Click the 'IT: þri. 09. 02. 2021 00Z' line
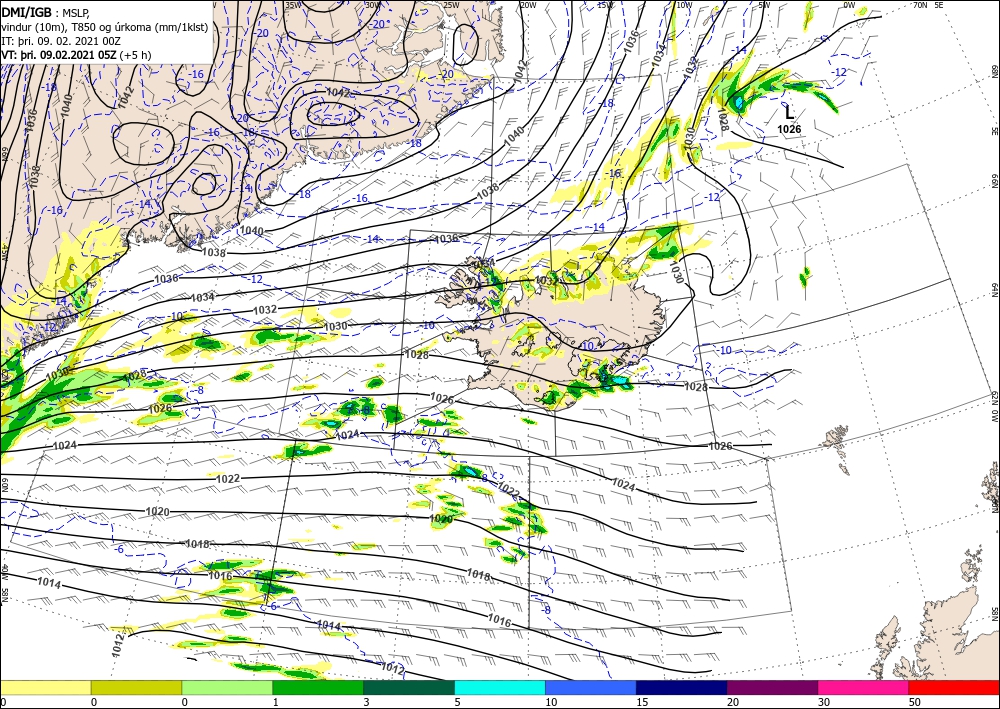 coord(61,41)
